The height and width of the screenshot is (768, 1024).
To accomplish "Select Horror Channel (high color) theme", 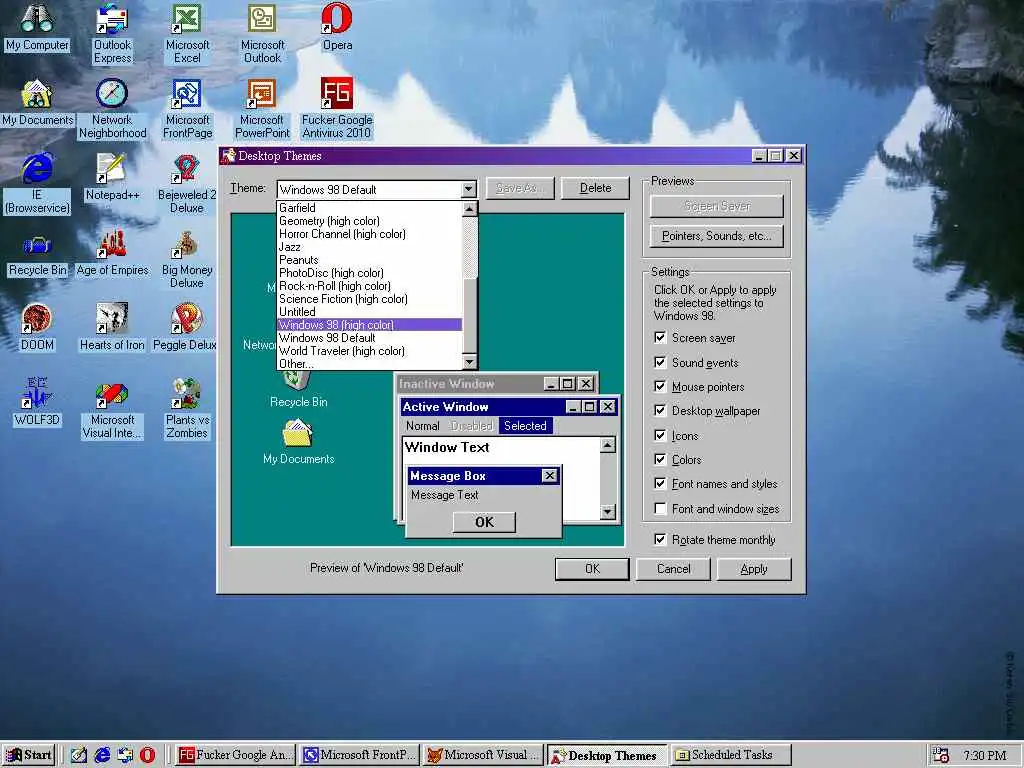I will [x=370, y=234].
